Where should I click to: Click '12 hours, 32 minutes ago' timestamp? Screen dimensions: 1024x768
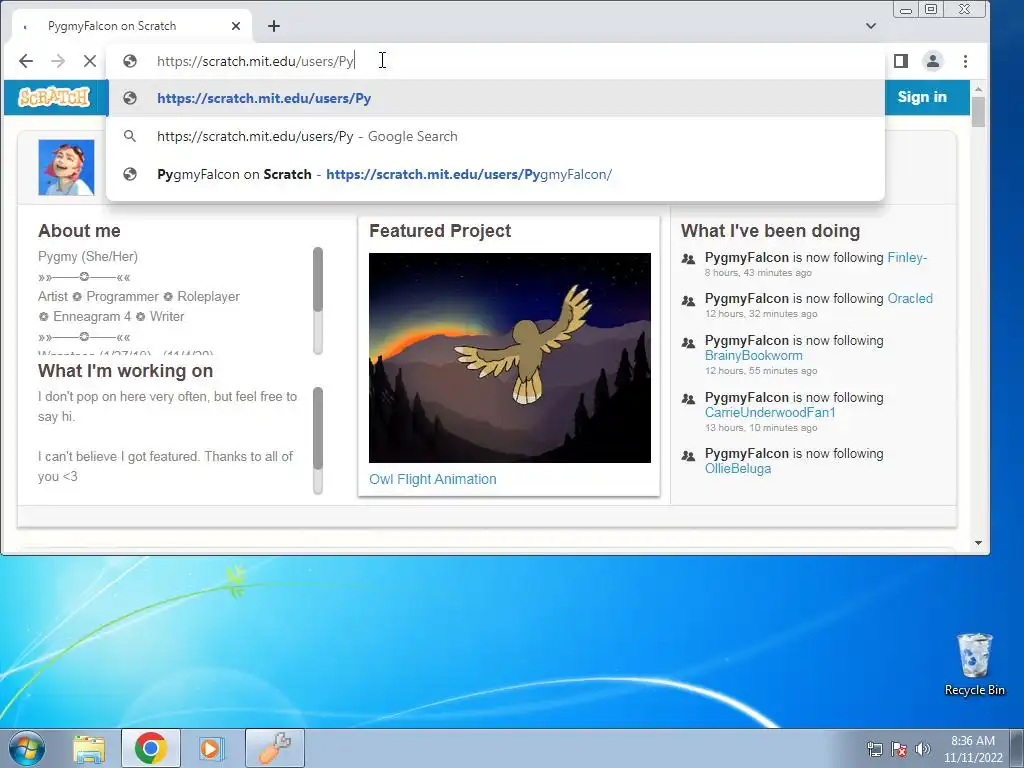pyautogui.click(x=761, y=313)
